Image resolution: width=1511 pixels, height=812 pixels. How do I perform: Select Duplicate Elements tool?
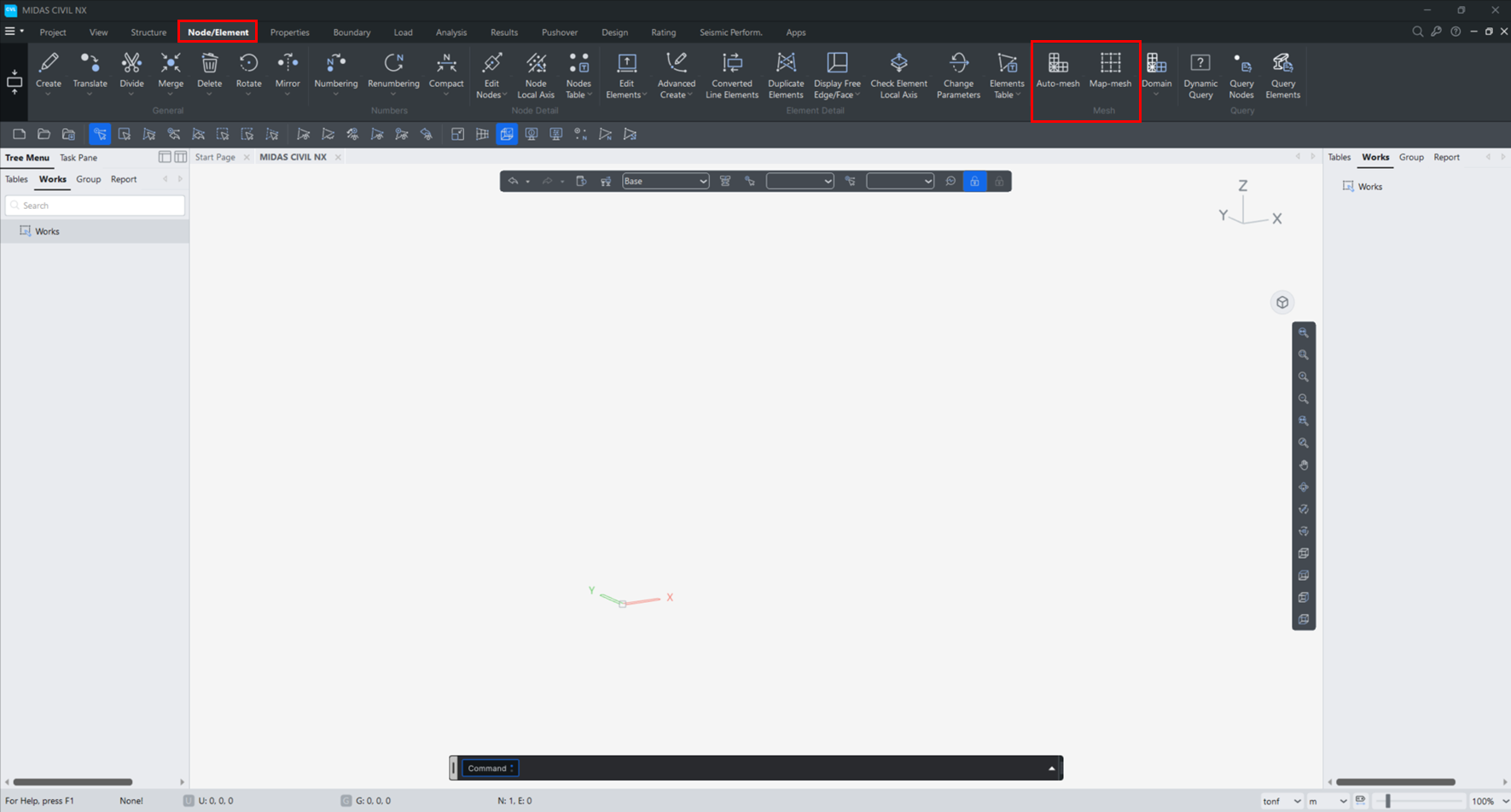pos(786,75)
